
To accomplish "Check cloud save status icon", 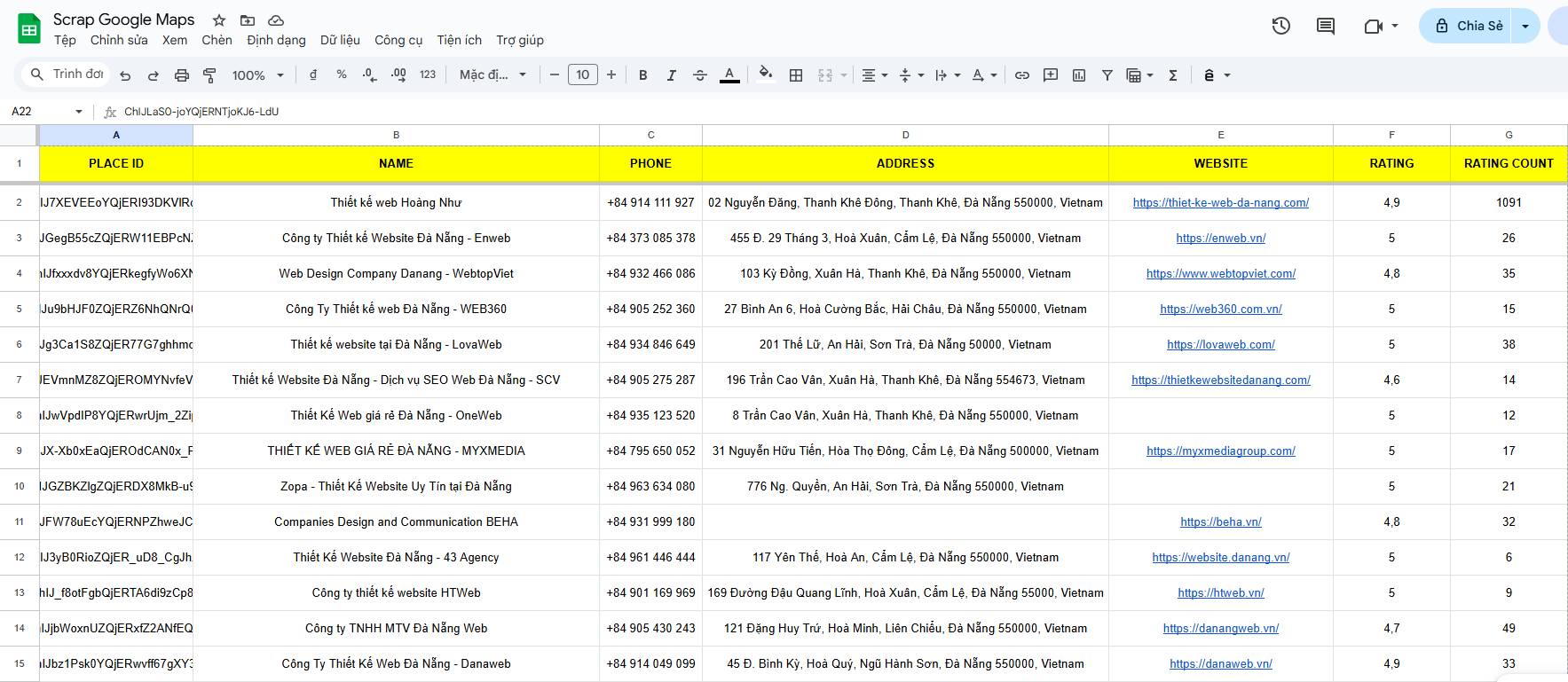I will click(276, 20).
